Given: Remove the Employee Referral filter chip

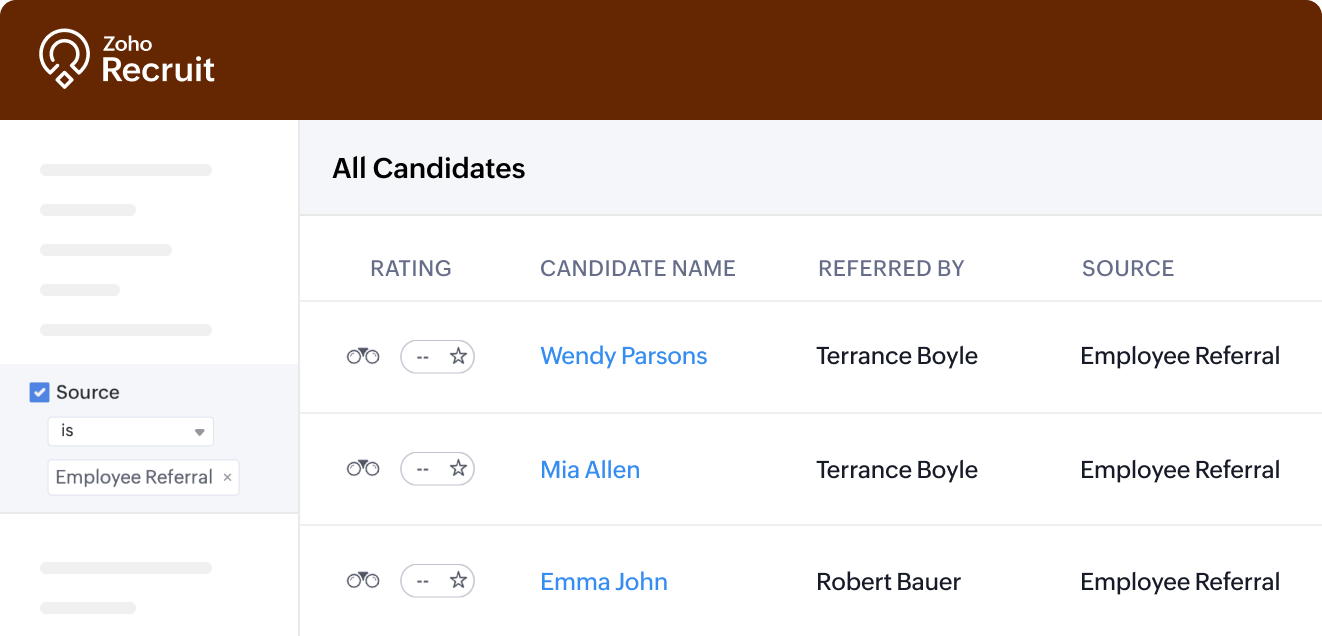Looking at the screenshot, I should 227,477.
